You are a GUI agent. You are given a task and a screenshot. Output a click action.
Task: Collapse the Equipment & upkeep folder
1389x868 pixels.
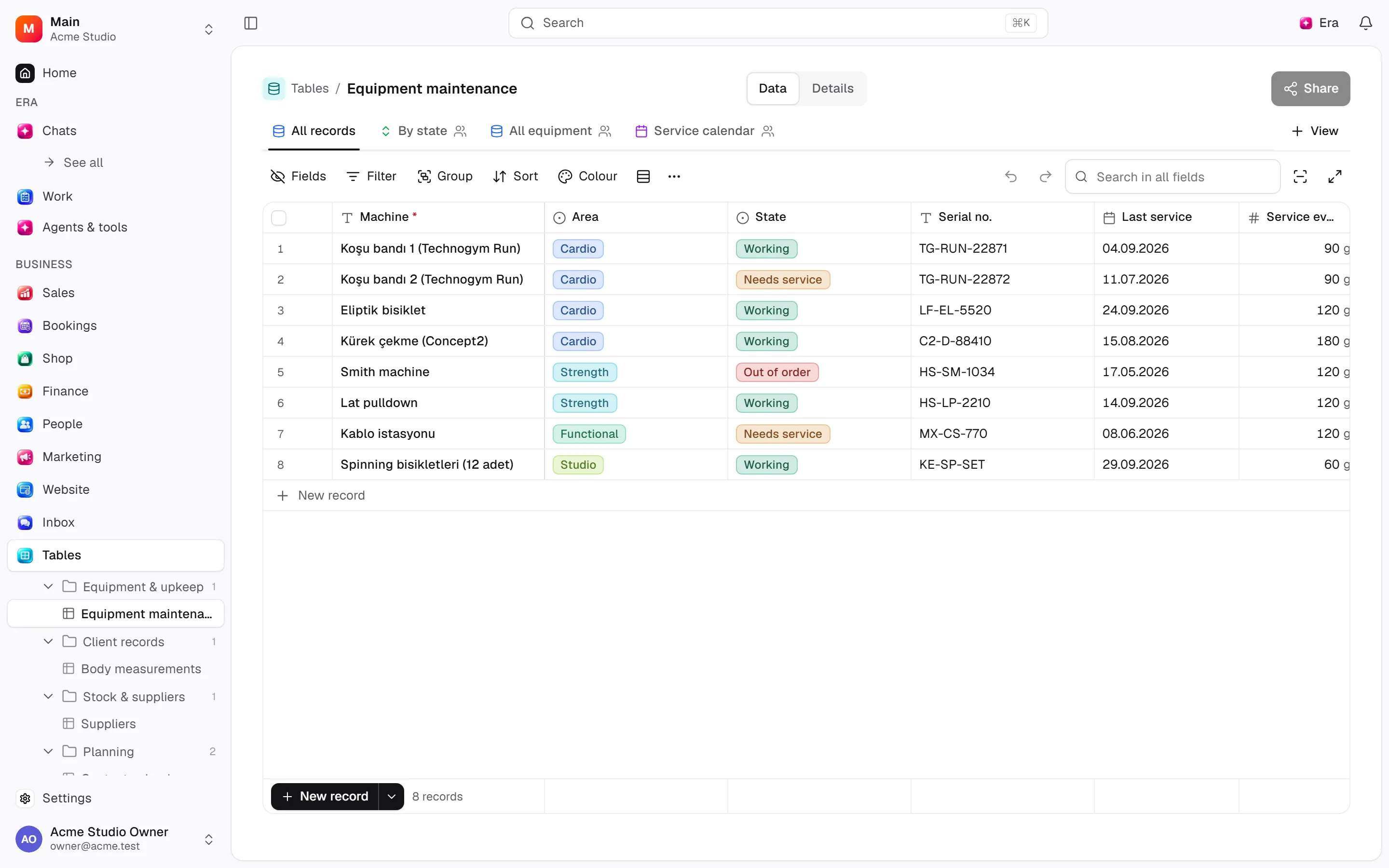pos(48,586)
